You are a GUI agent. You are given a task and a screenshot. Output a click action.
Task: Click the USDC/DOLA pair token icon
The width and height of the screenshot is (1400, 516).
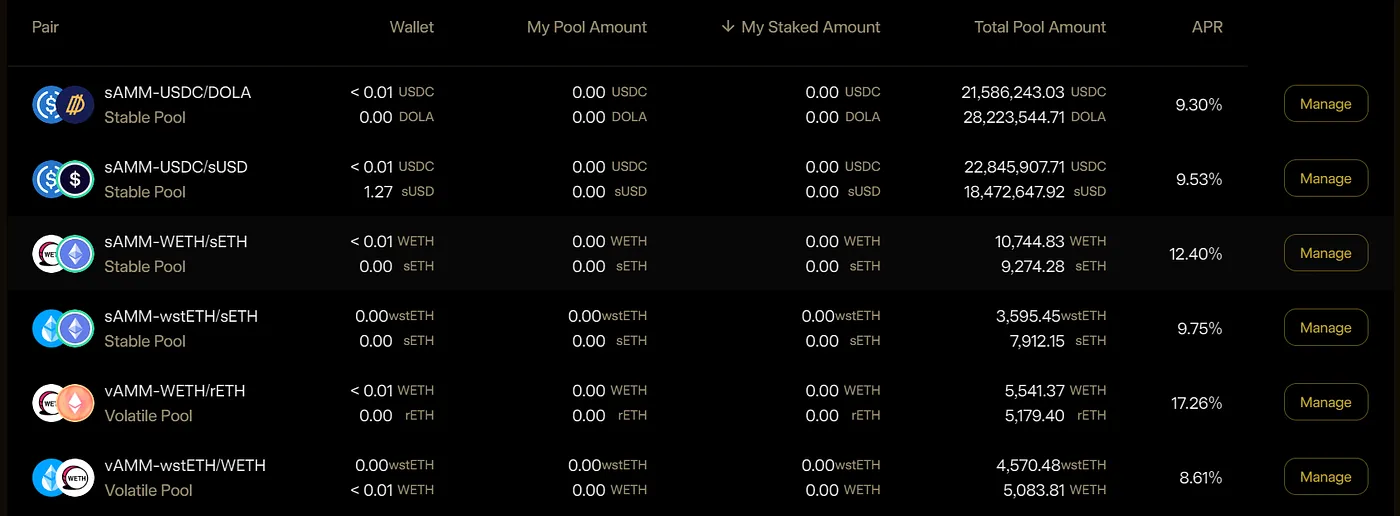[63, 105]
